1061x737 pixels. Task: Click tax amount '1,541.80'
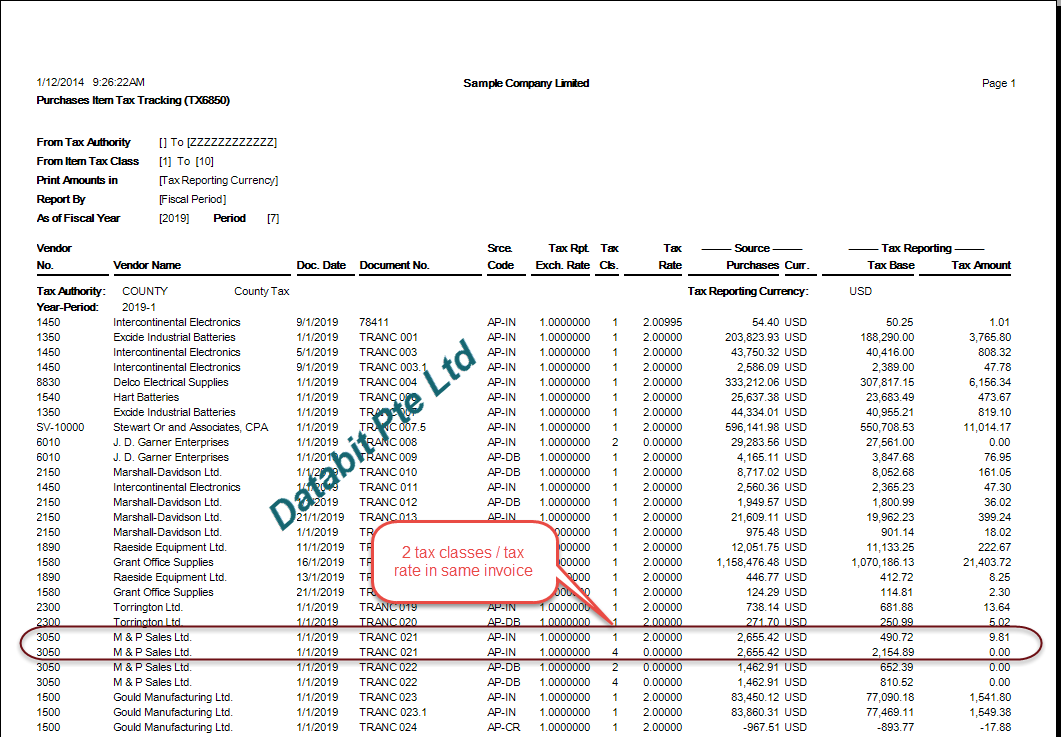pyautogui.click(x=990, y=696)
